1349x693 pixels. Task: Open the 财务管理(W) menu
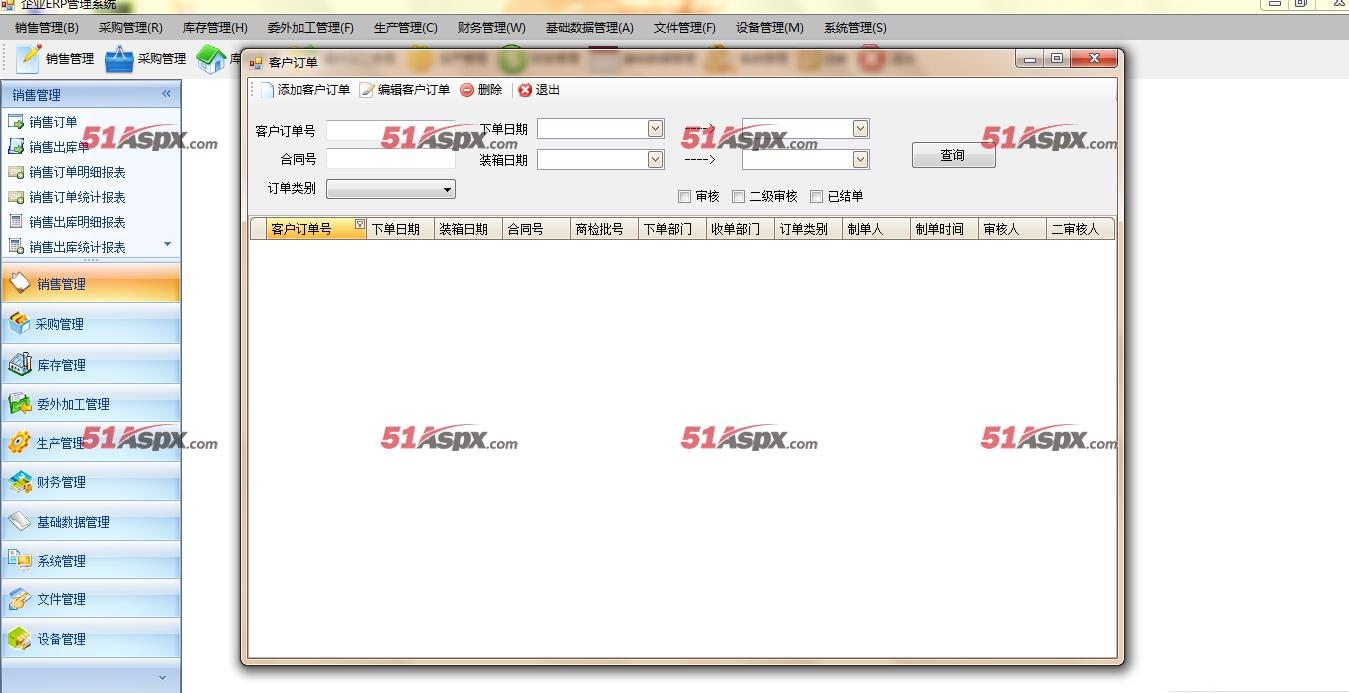point(491,28)
